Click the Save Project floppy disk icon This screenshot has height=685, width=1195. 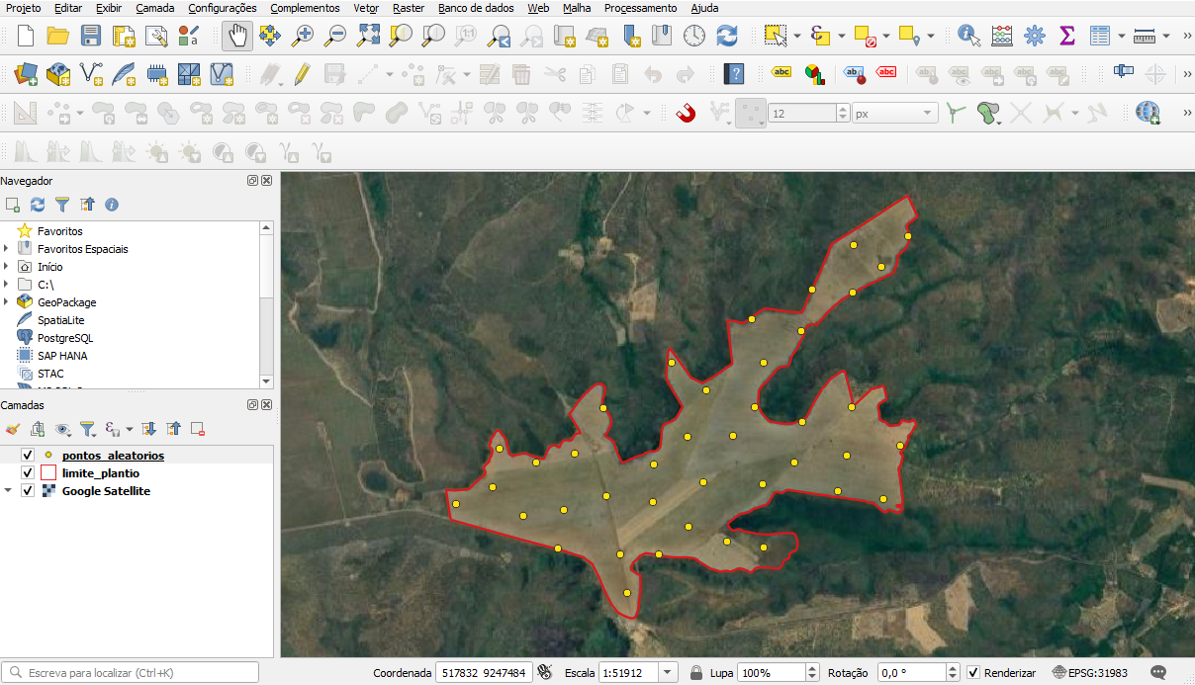91,36
